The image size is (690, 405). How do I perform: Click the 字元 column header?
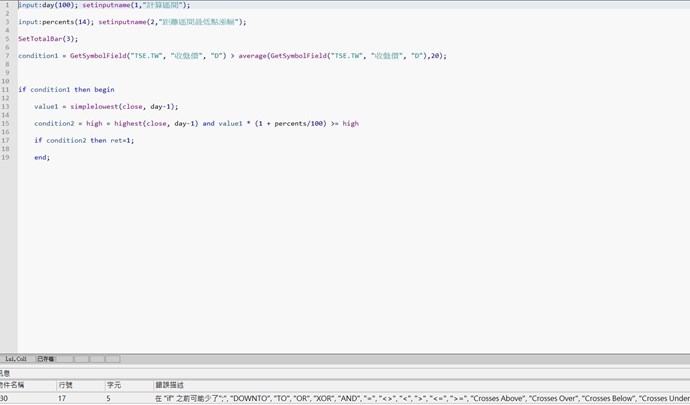tap(114, 385)
